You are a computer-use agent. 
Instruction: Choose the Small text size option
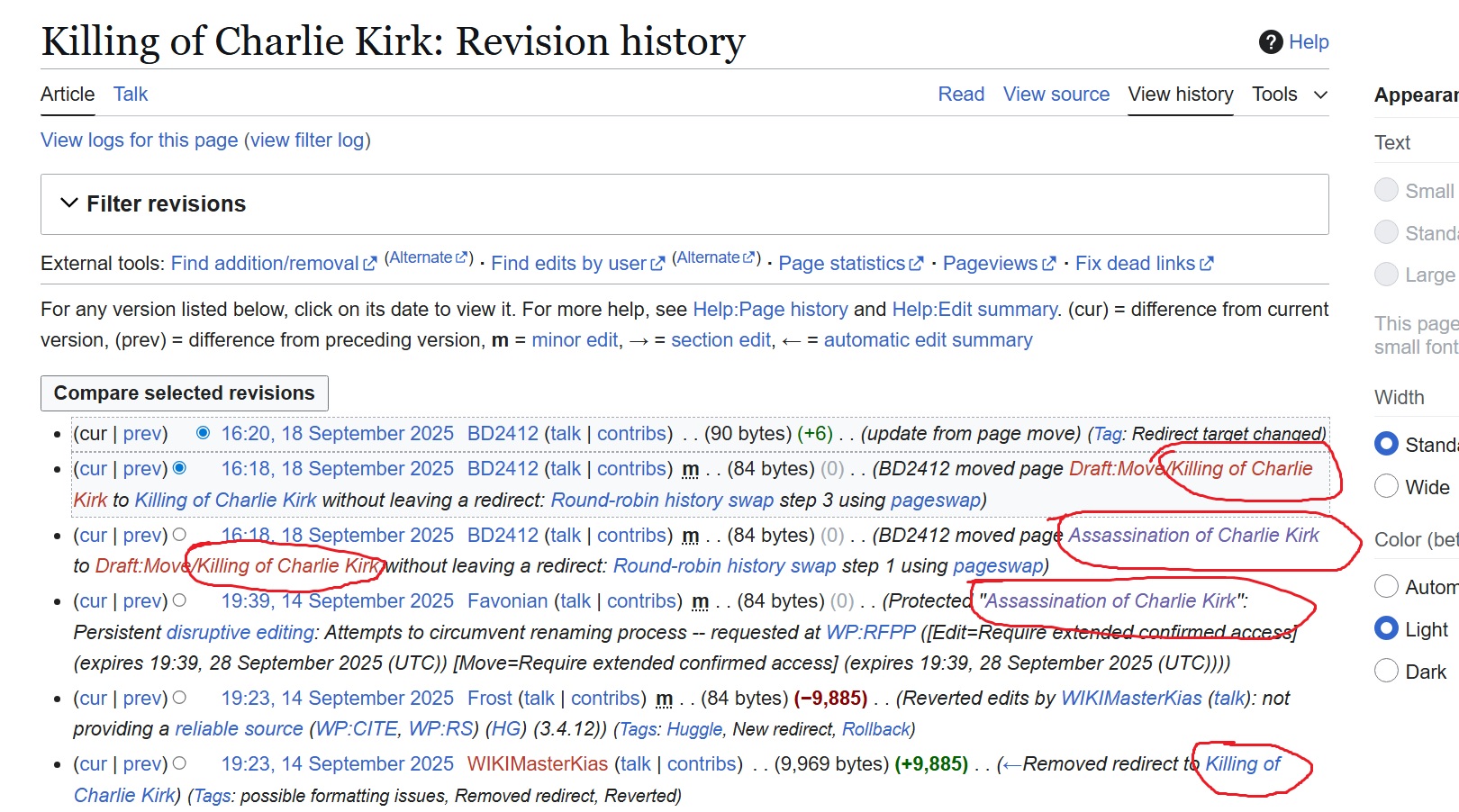[x=1387, y=191]
